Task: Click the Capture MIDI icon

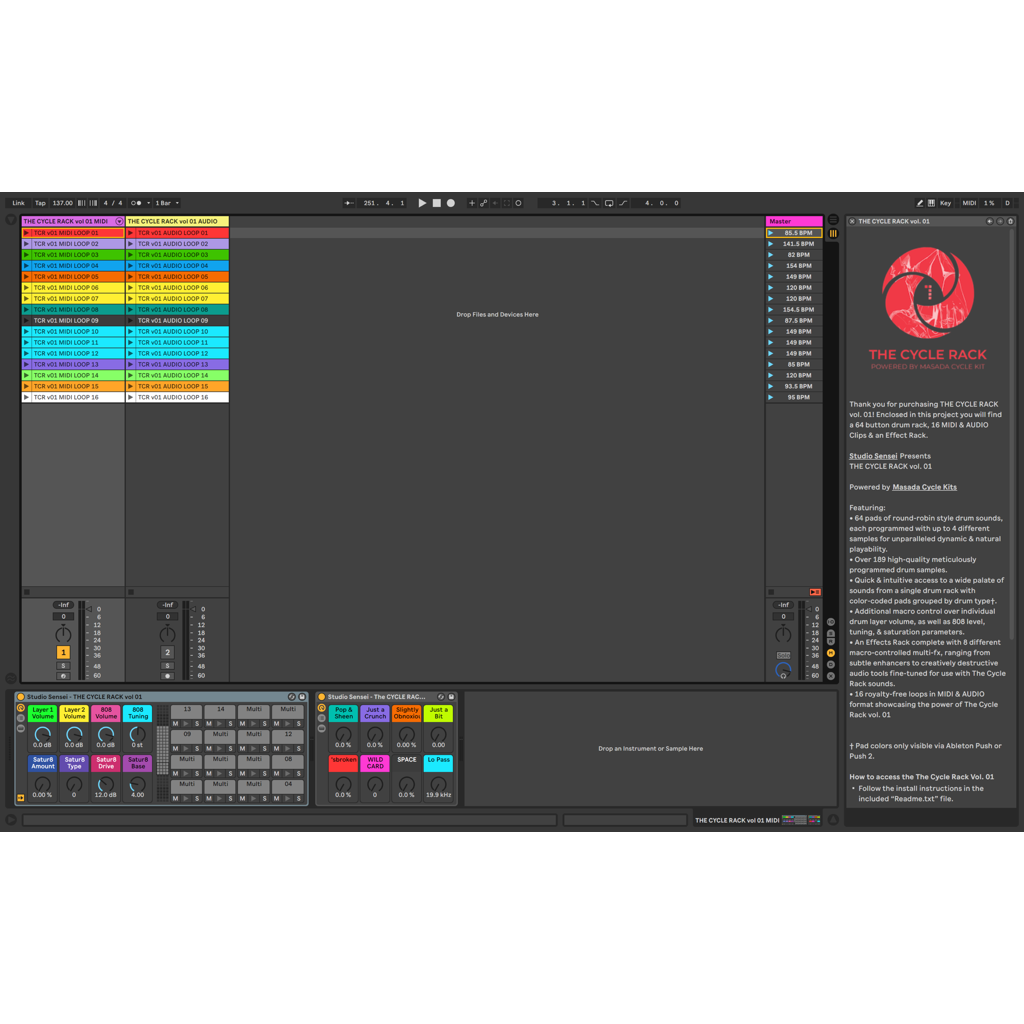Action: 506,203
